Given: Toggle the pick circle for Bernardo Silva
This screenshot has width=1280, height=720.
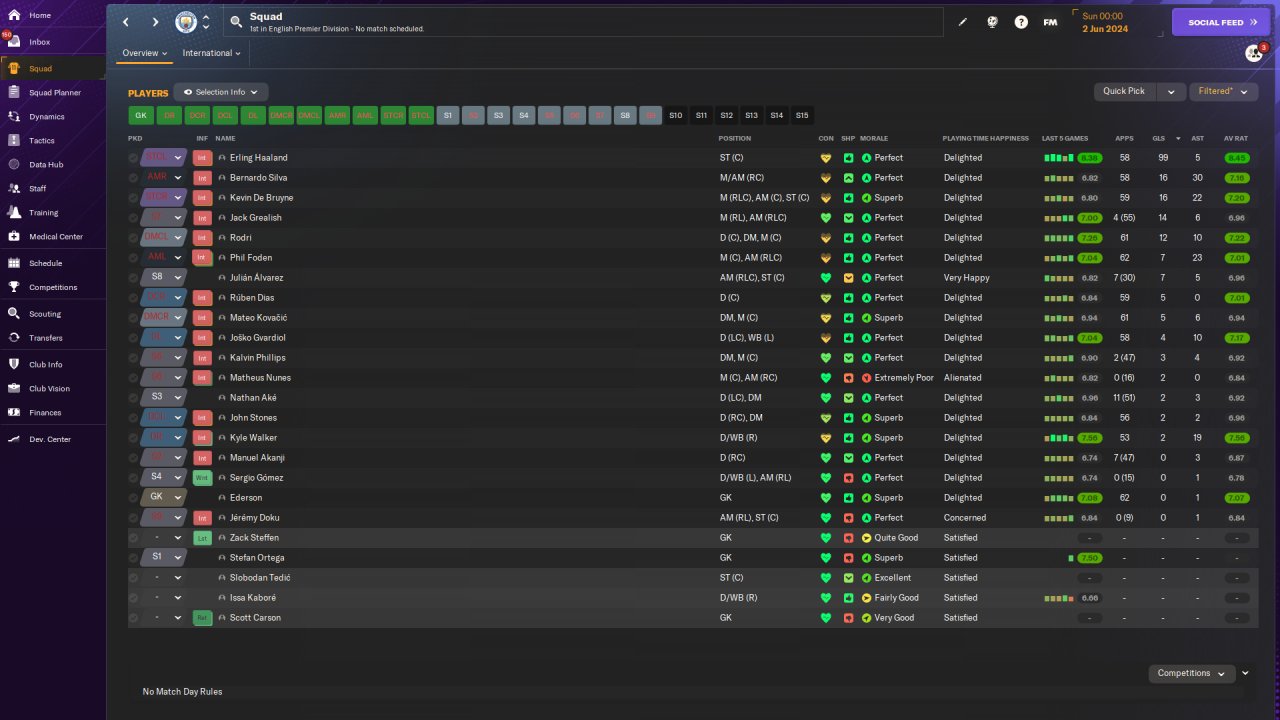Looking at the screenshot, I should coord(134,178).
